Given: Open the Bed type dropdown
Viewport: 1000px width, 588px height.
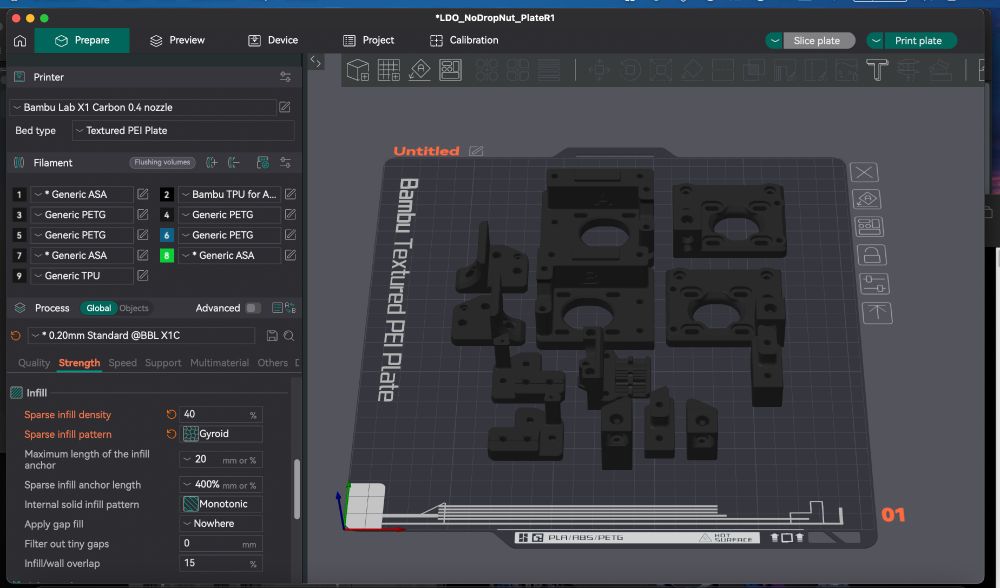Looking at the screenshot, I should [183, 131].
